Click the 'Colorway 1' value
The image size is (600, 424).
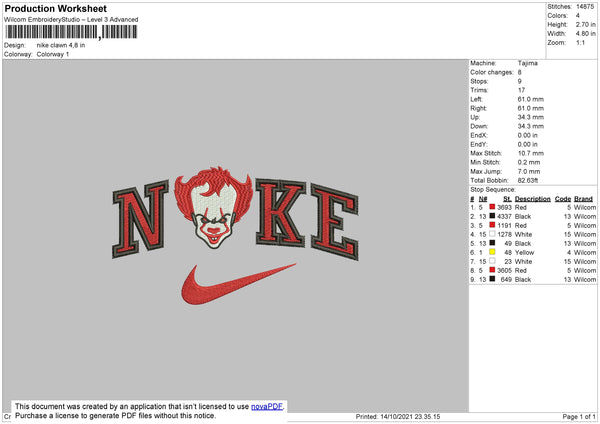53,54
